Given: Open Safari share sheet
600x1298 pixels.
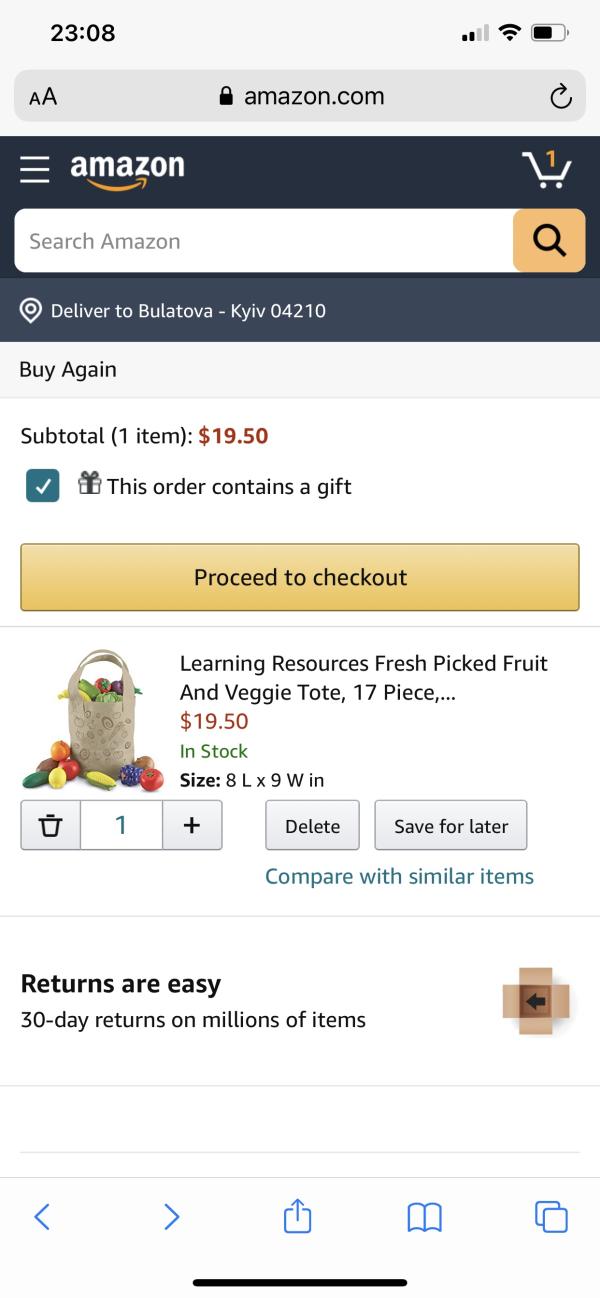Looking at the screenshot, I should coord(297,1216).
